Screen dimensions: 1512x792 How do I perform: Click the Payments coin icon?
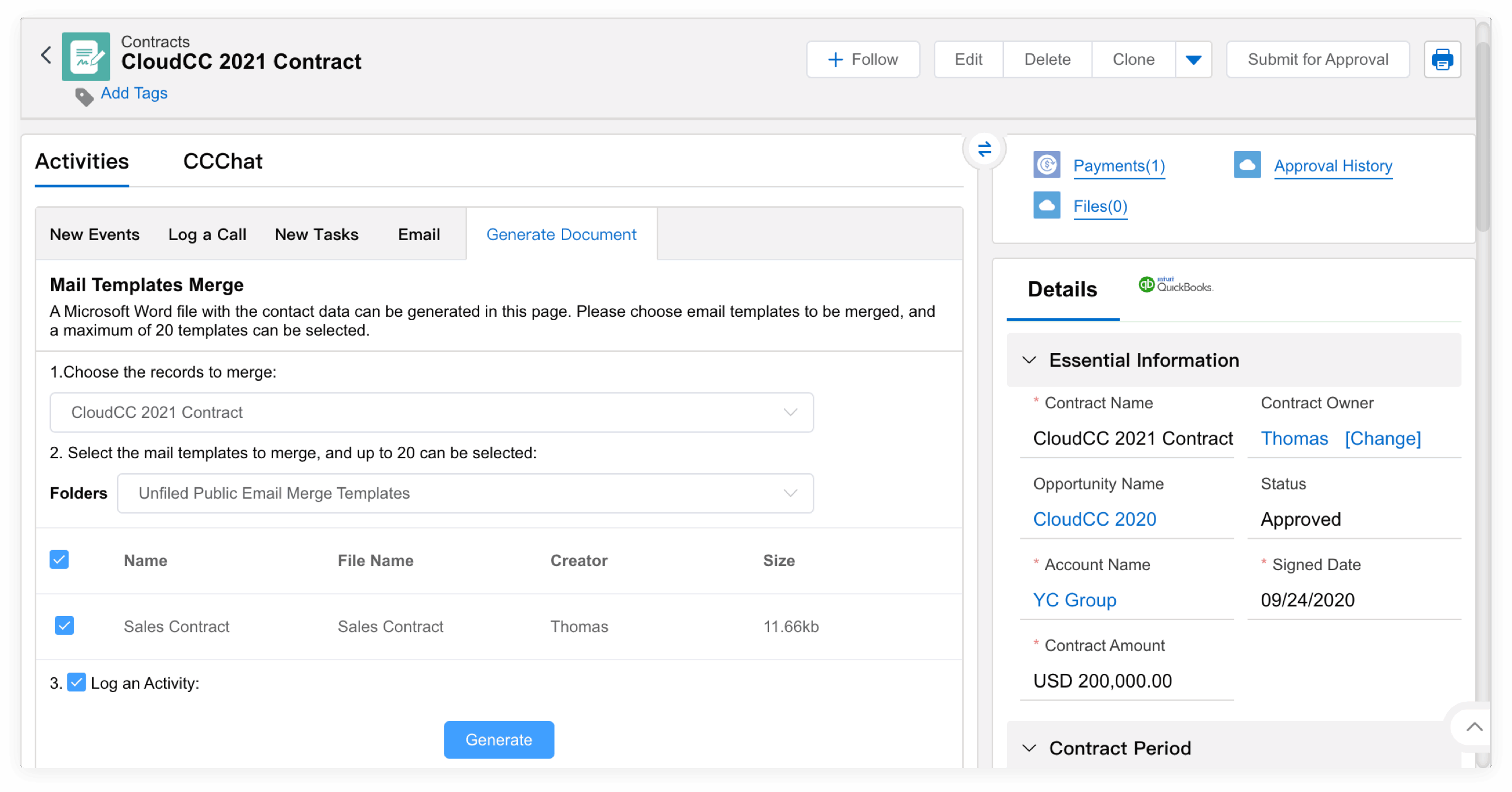(x=1047, y=165)
